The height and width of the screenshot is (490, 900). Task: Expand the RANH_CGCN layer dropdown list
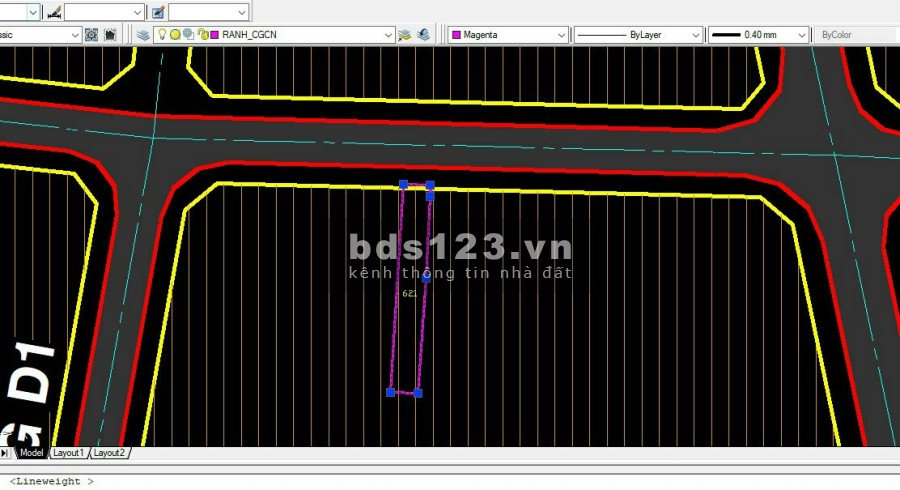pyautogui.click(x=388, y=35)
